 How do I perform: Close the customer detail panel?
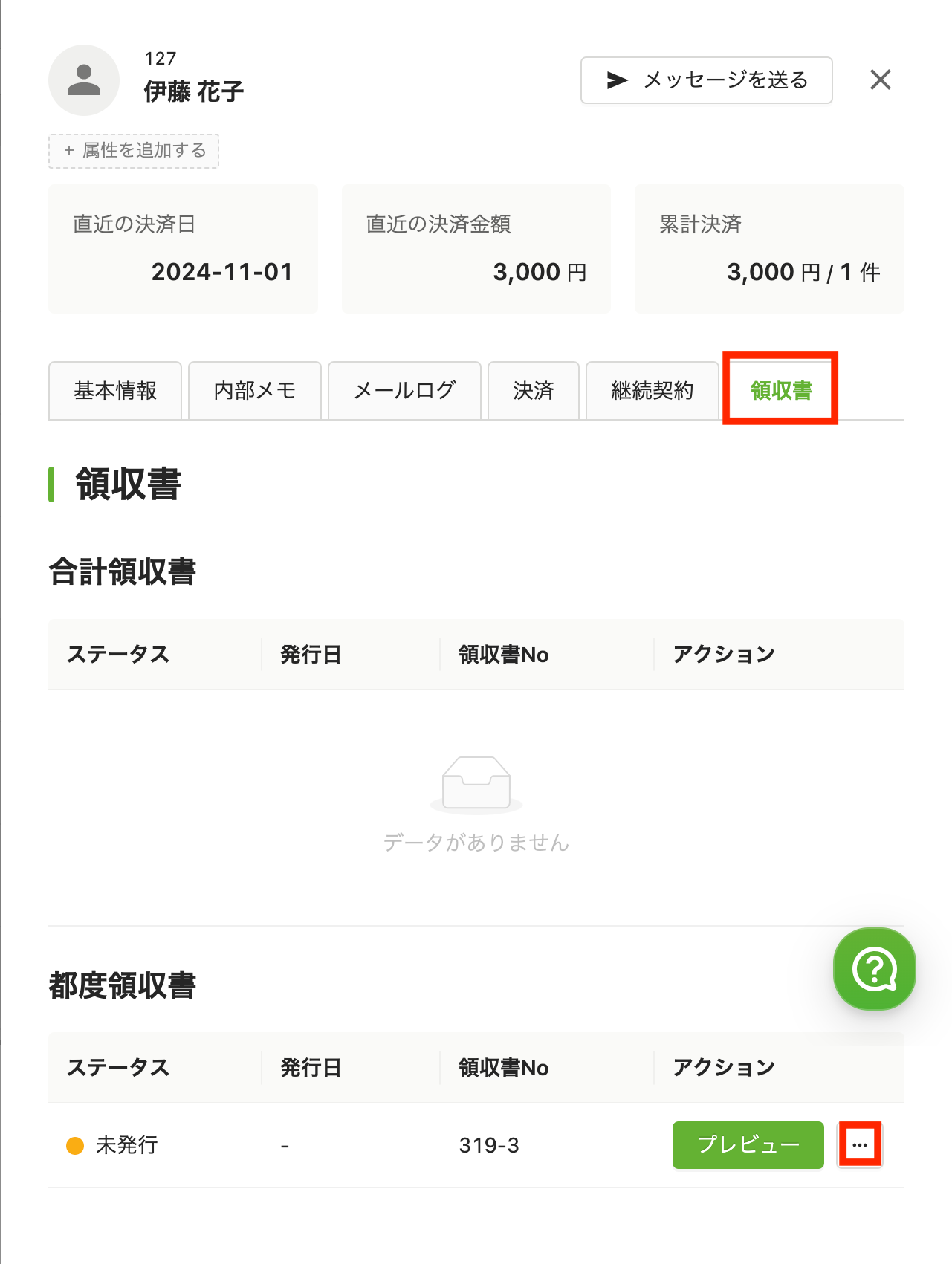click(881, 80)
